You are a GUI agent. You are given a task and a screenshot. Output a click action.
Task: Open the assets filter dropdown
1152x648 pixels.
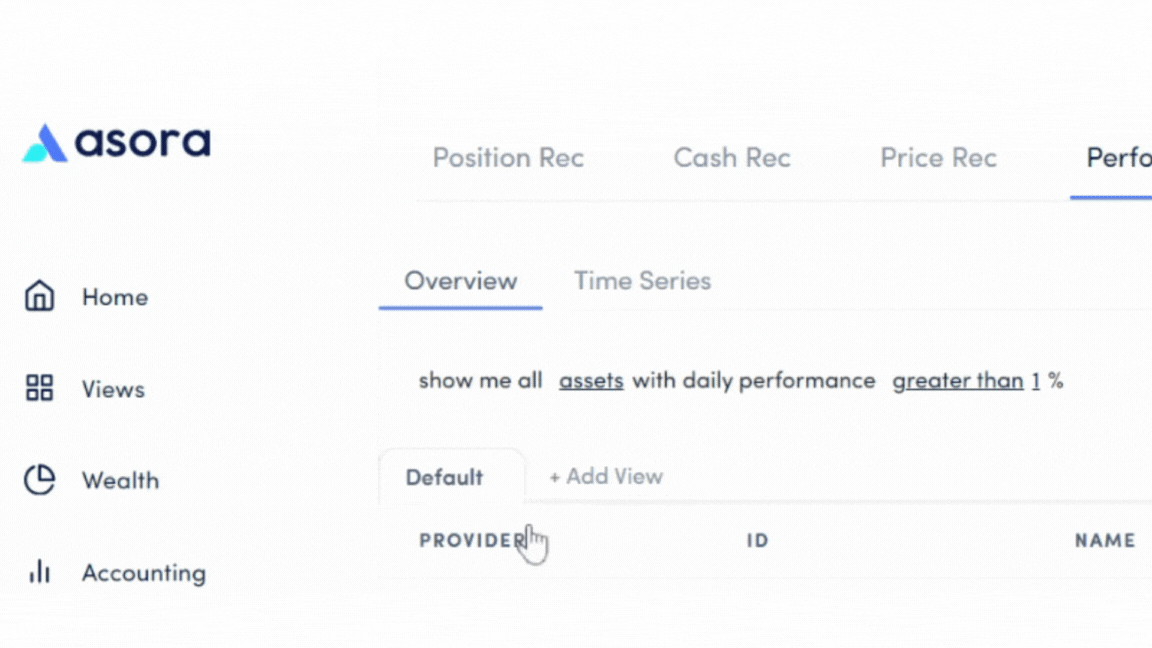591,380
